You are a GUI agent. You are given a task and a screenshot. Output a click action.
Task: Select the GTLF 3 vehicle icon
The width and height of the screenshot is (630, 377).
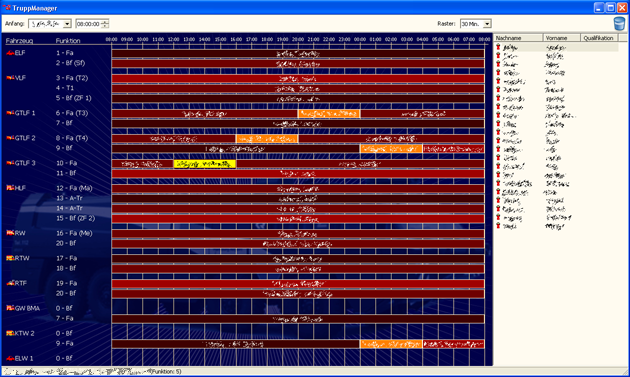coord(10,163)
